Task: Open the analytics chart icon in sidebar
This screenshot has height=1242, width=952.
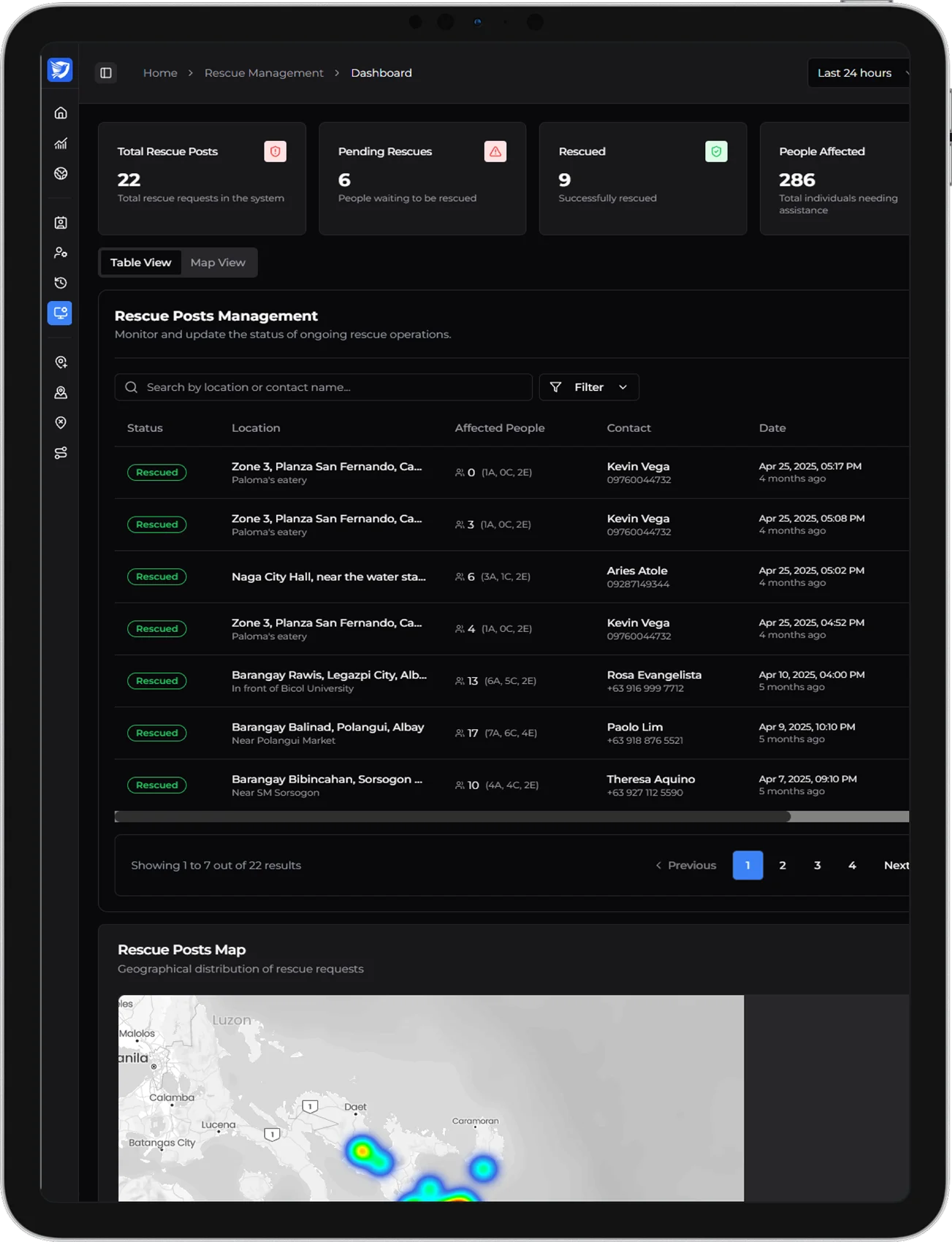Action: 61,143
